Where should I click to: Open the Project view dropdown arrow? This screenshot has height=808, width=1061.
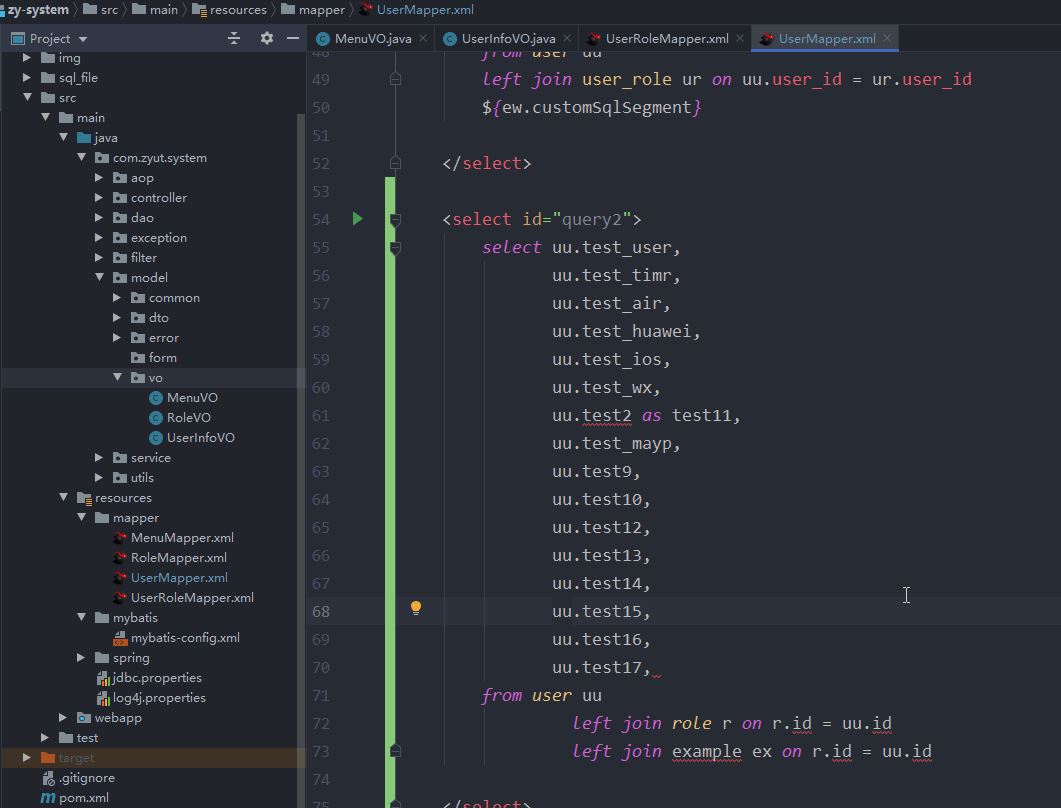[x=83, y=39]
